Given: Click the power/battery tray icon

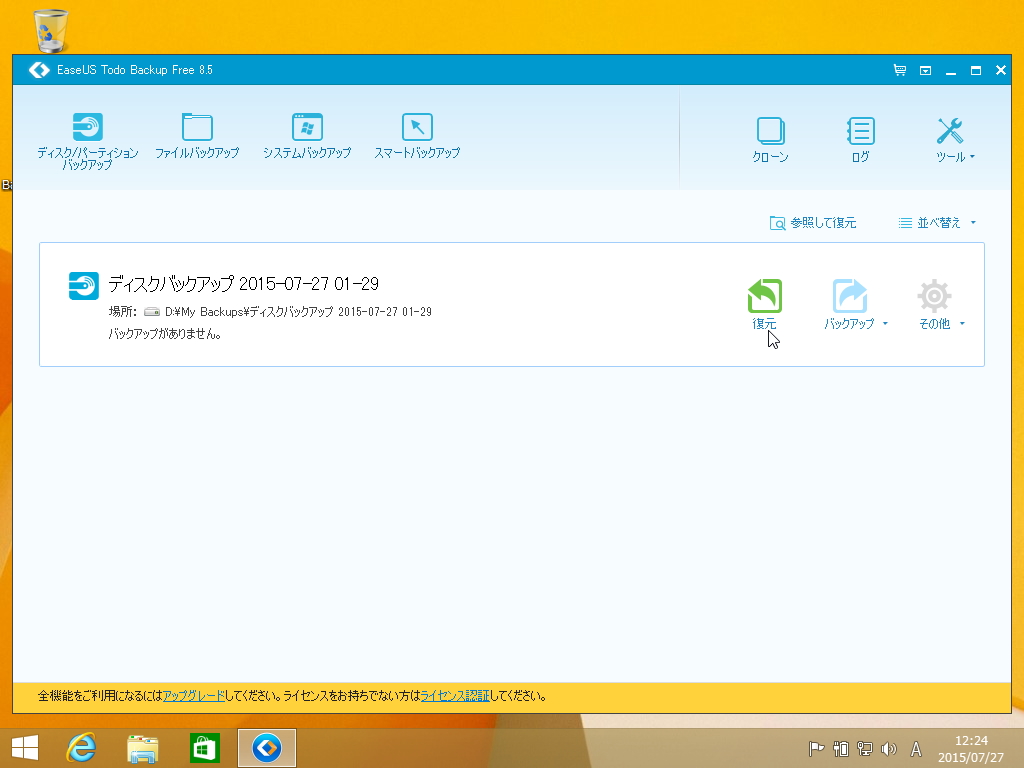Looking at the screenshot, I should pos(841,748).
